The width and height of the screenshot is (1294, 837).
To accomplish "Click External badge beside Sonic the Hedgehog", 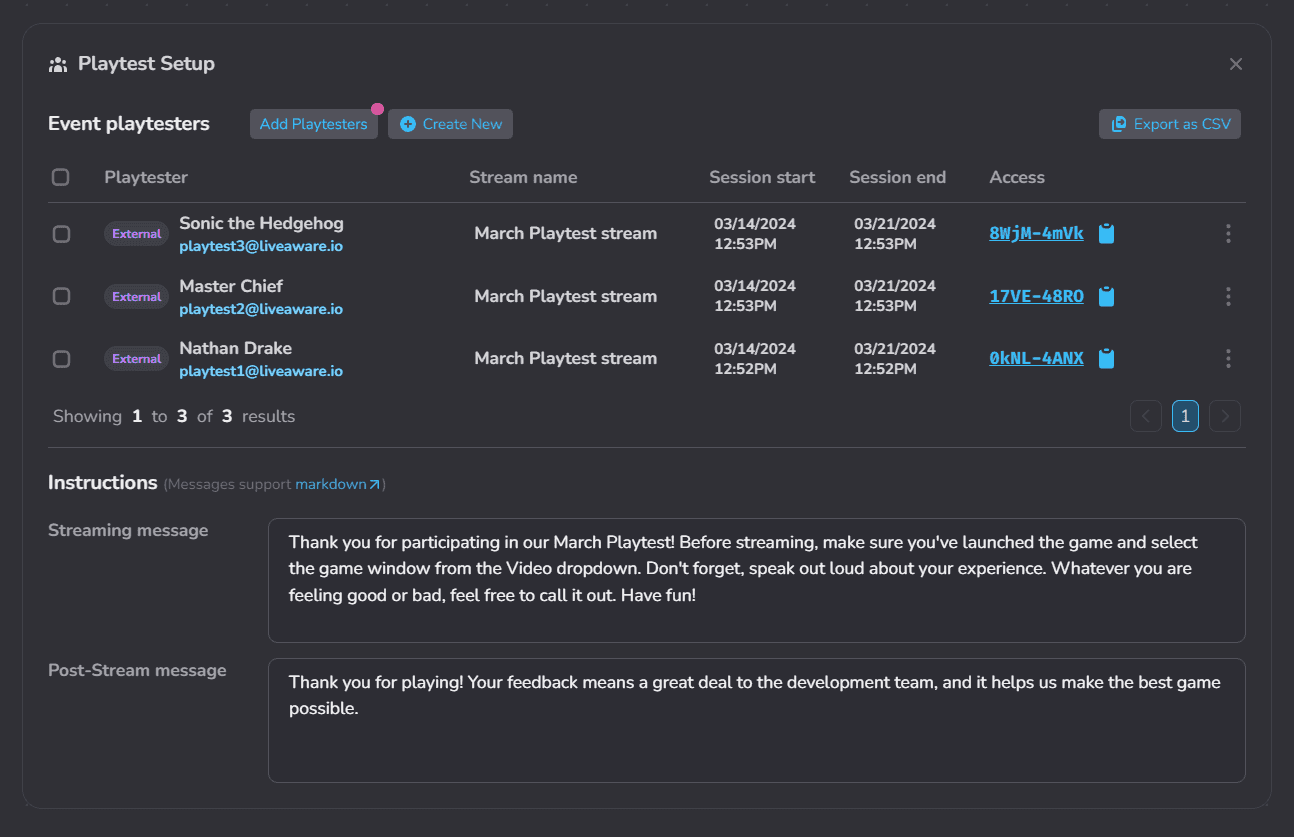I will (136, 234).
